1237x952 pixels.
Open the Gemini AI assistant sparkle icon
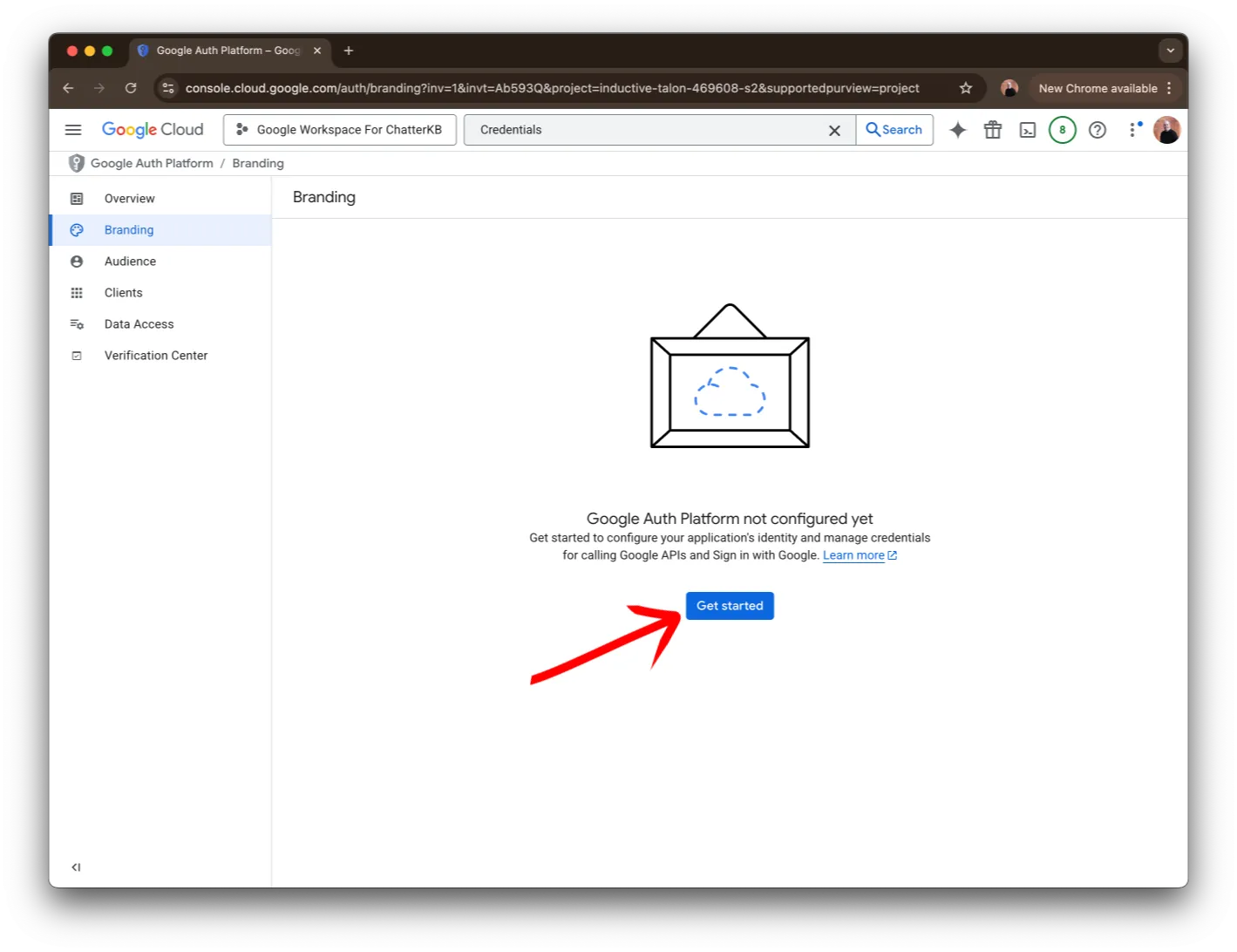958,130
